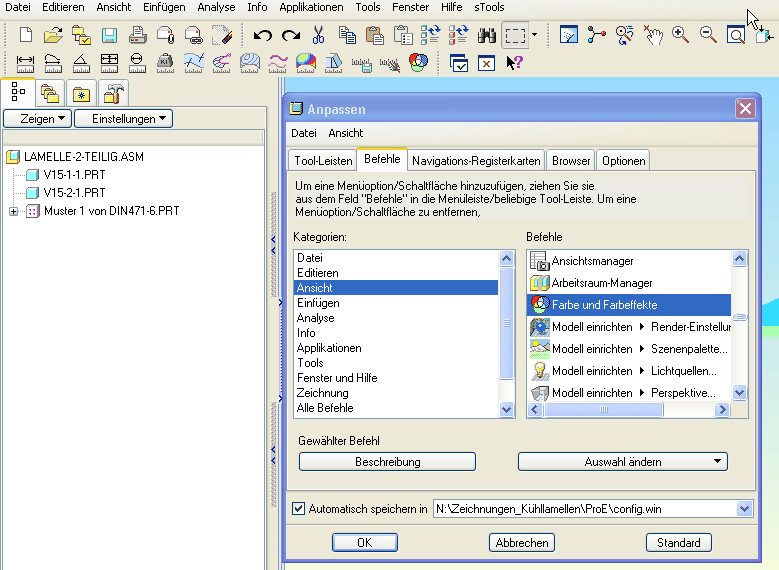
Task: Click the Zoom Out magnifier icon
Action: click(x=708, y=35)
